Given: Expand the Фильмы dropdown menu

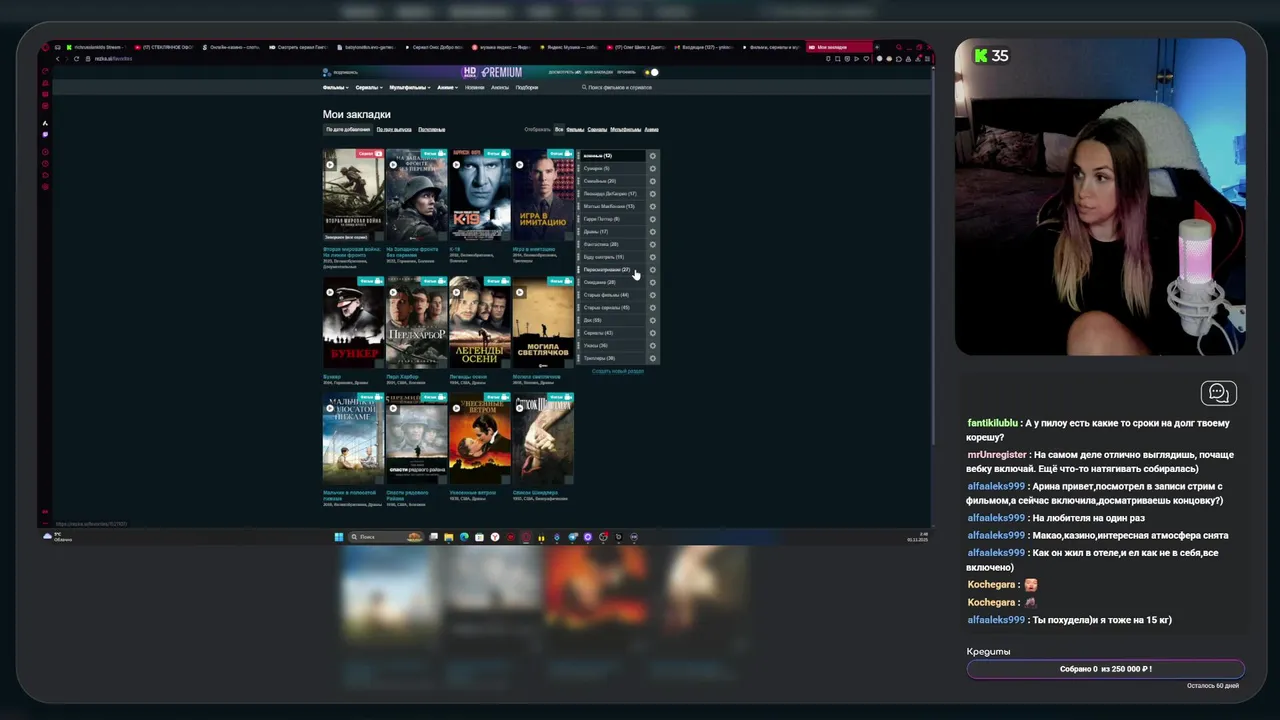Looking at the screenshot, I should point(335,87).
